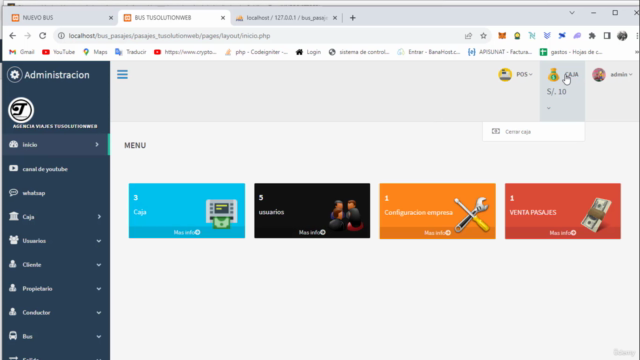Expand the Conductor submenu chevron
The image size is (640, 360).
[x=99, y=313]
